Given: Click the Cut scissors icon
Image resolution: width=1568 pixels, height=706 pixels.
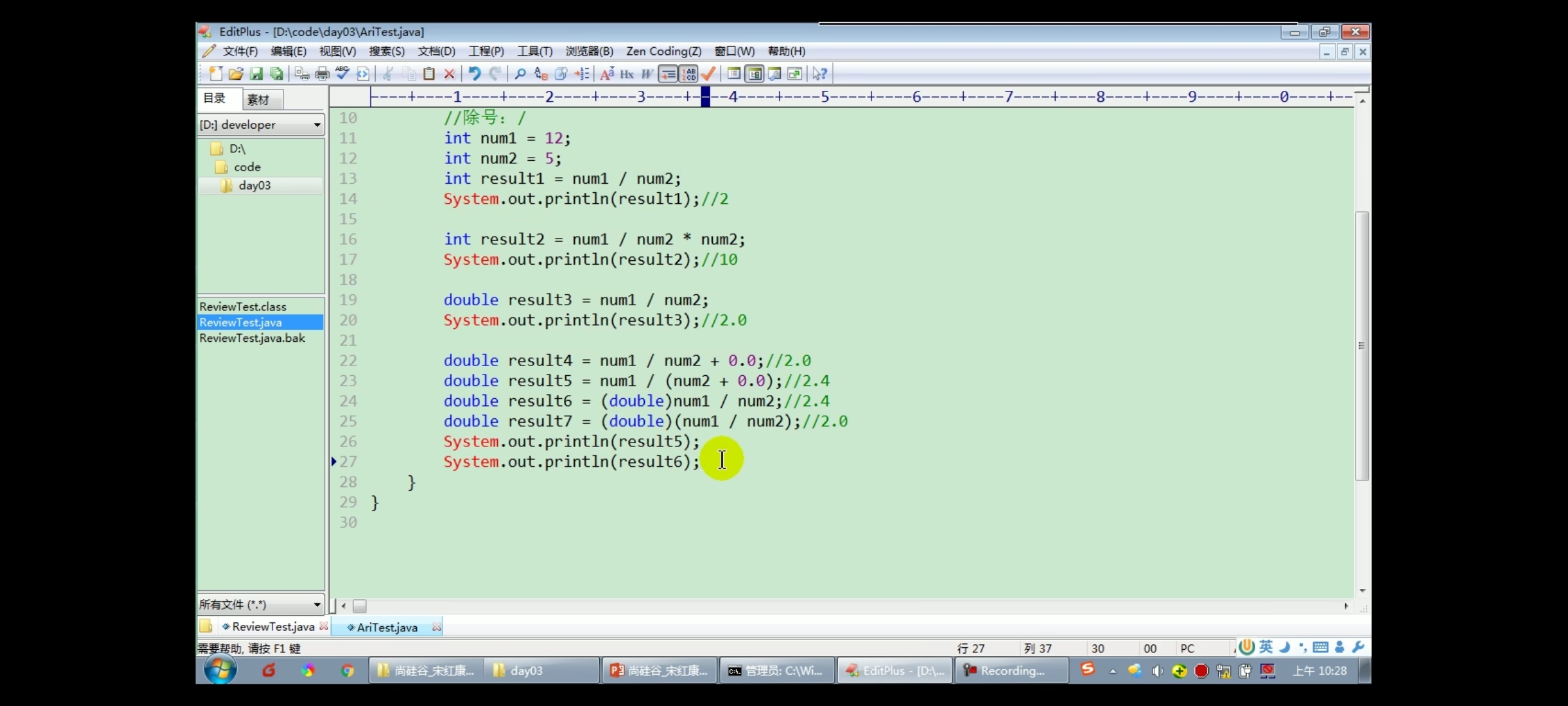Looking at the screenshot, I should (x=387, y=74).
